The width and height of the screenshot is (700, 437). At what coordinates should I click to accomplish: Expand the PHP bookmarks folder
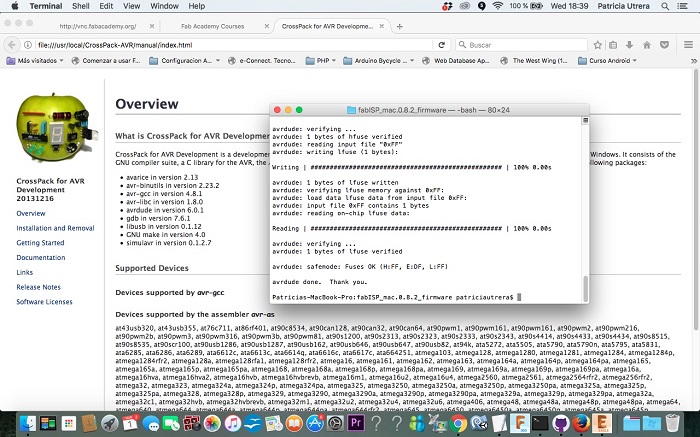tap(321, 60)
